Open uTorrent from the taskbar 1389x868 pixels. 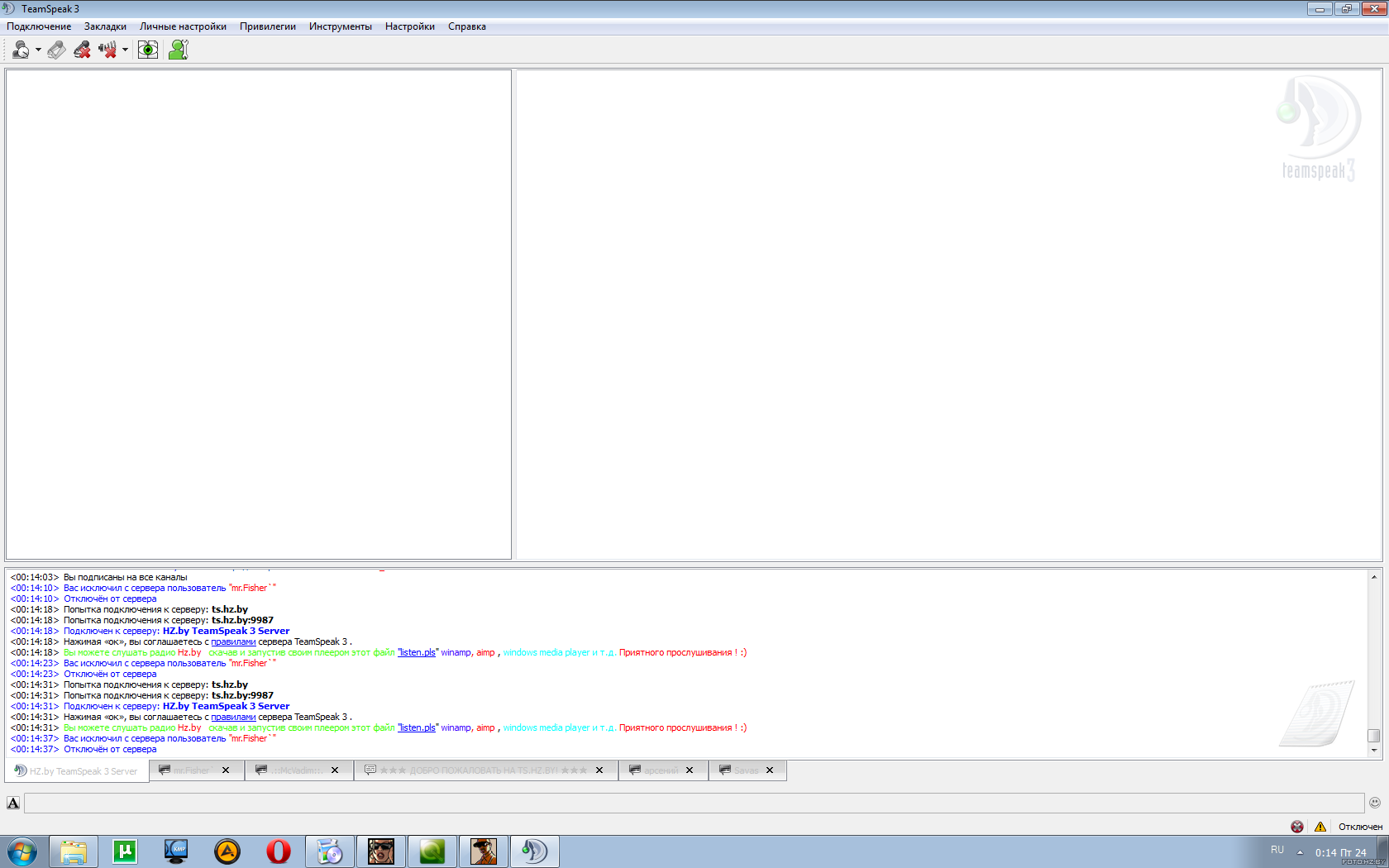pos(125,851)
